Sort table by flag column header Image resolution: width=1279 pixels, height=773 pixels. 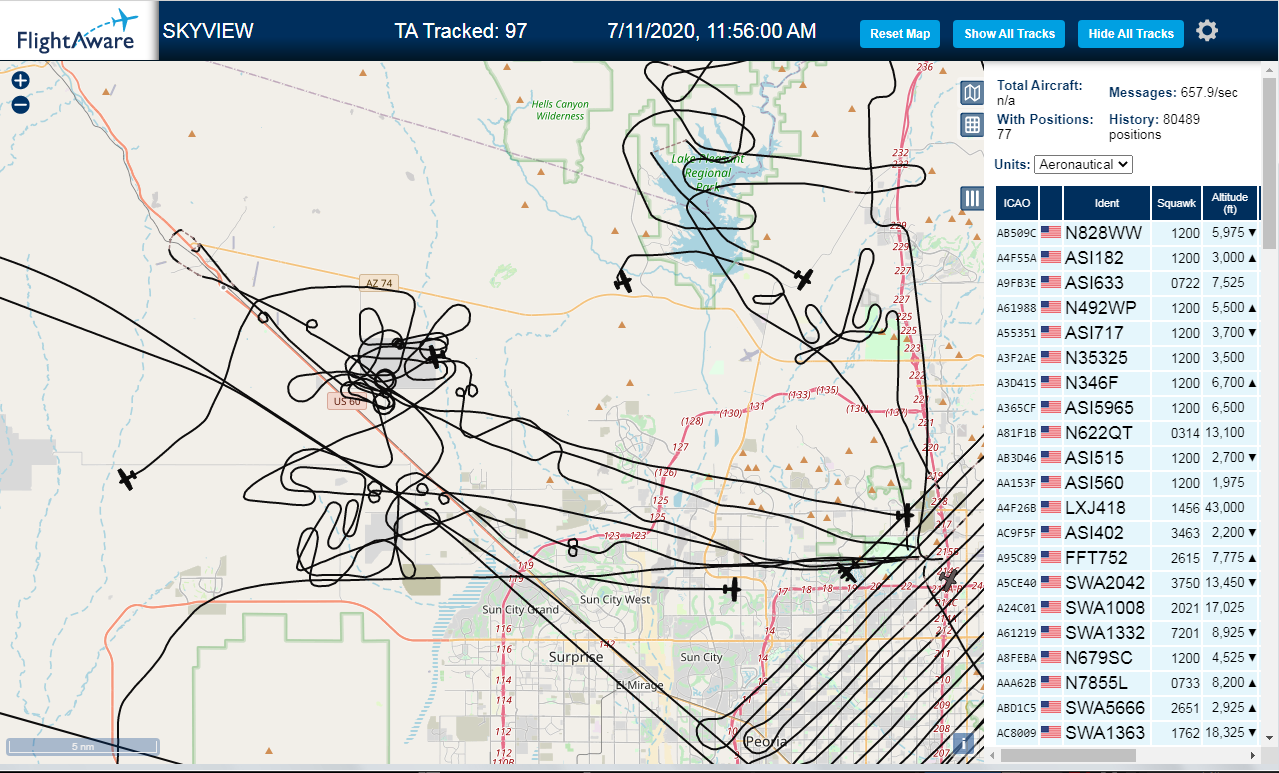click(1051, 203)
